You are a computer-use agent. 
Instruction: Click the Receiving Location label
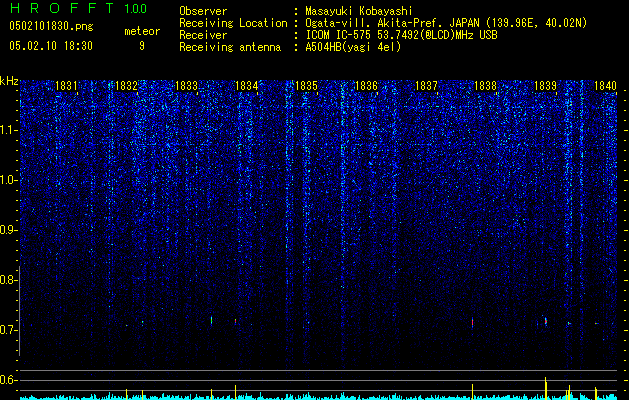[x=233, y=23]
